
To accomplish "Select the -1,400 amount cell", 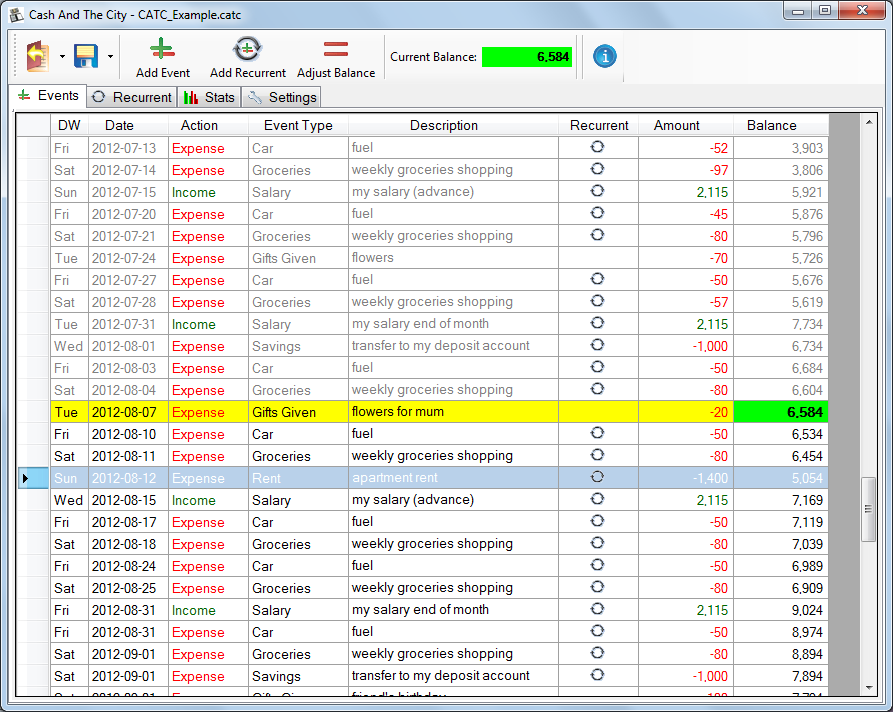I will (686, 478).
